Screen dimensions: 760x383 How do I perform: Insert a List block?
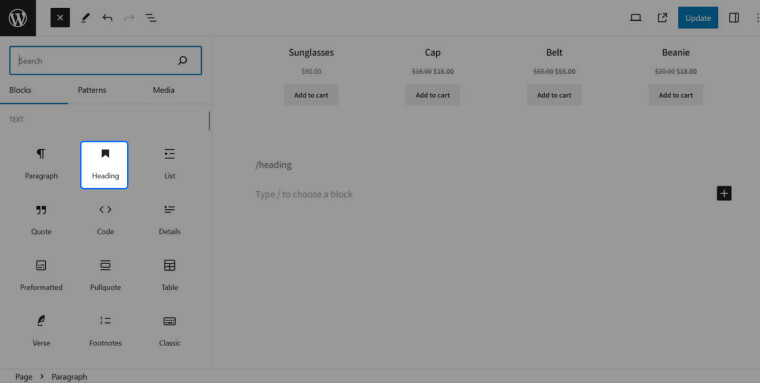[x=169, y=165]
